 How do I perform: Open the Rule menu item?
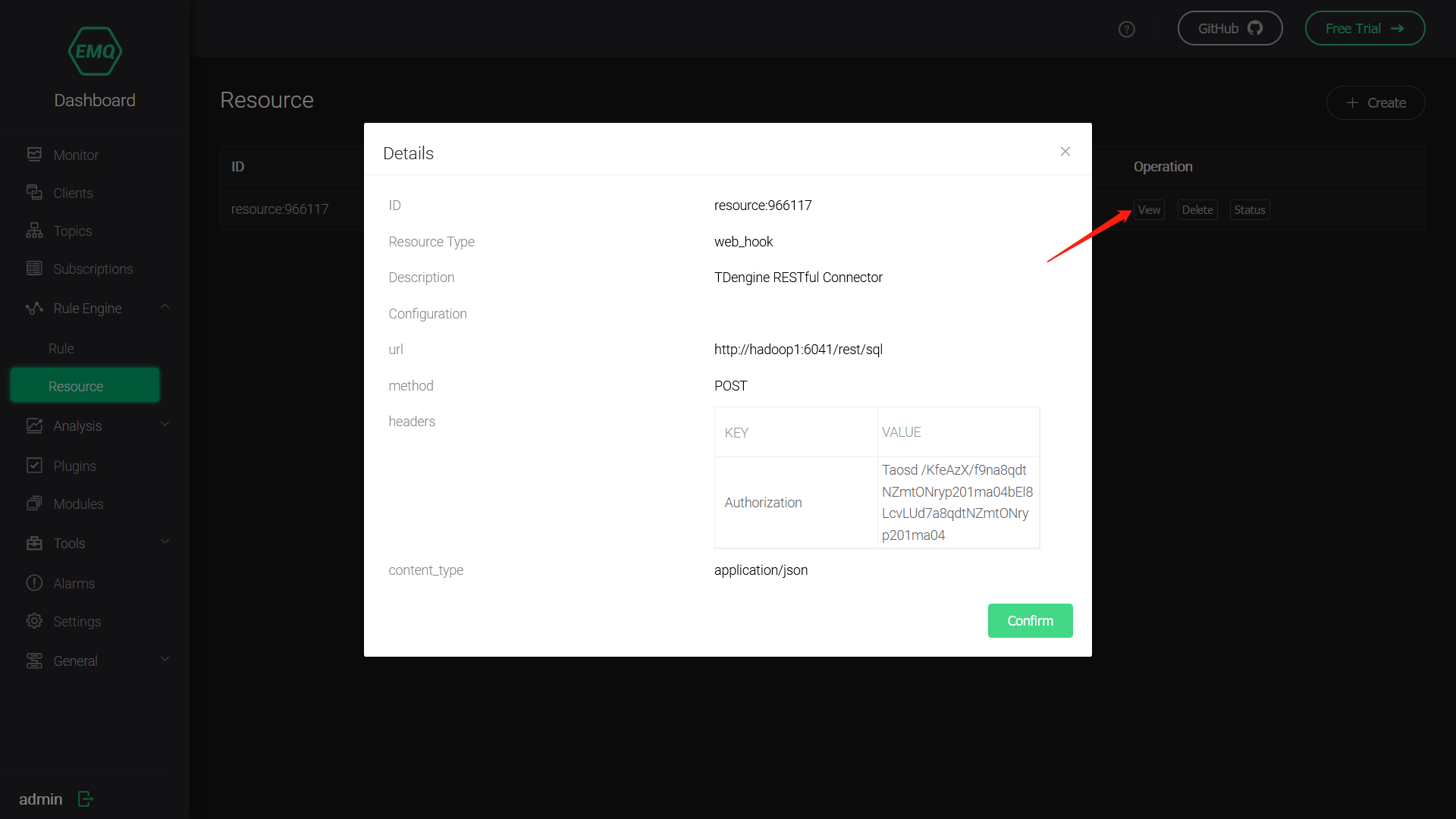61,348
